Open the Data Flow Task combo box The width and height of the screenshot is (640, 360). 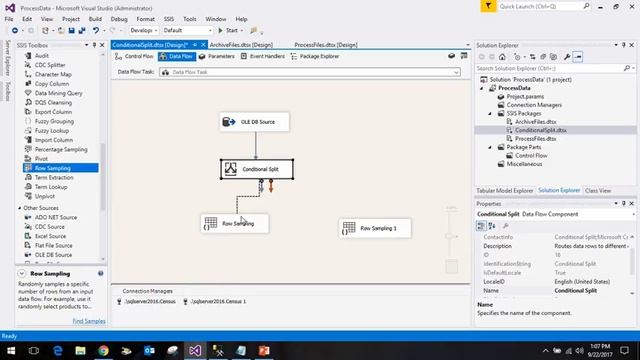point(310,72)
